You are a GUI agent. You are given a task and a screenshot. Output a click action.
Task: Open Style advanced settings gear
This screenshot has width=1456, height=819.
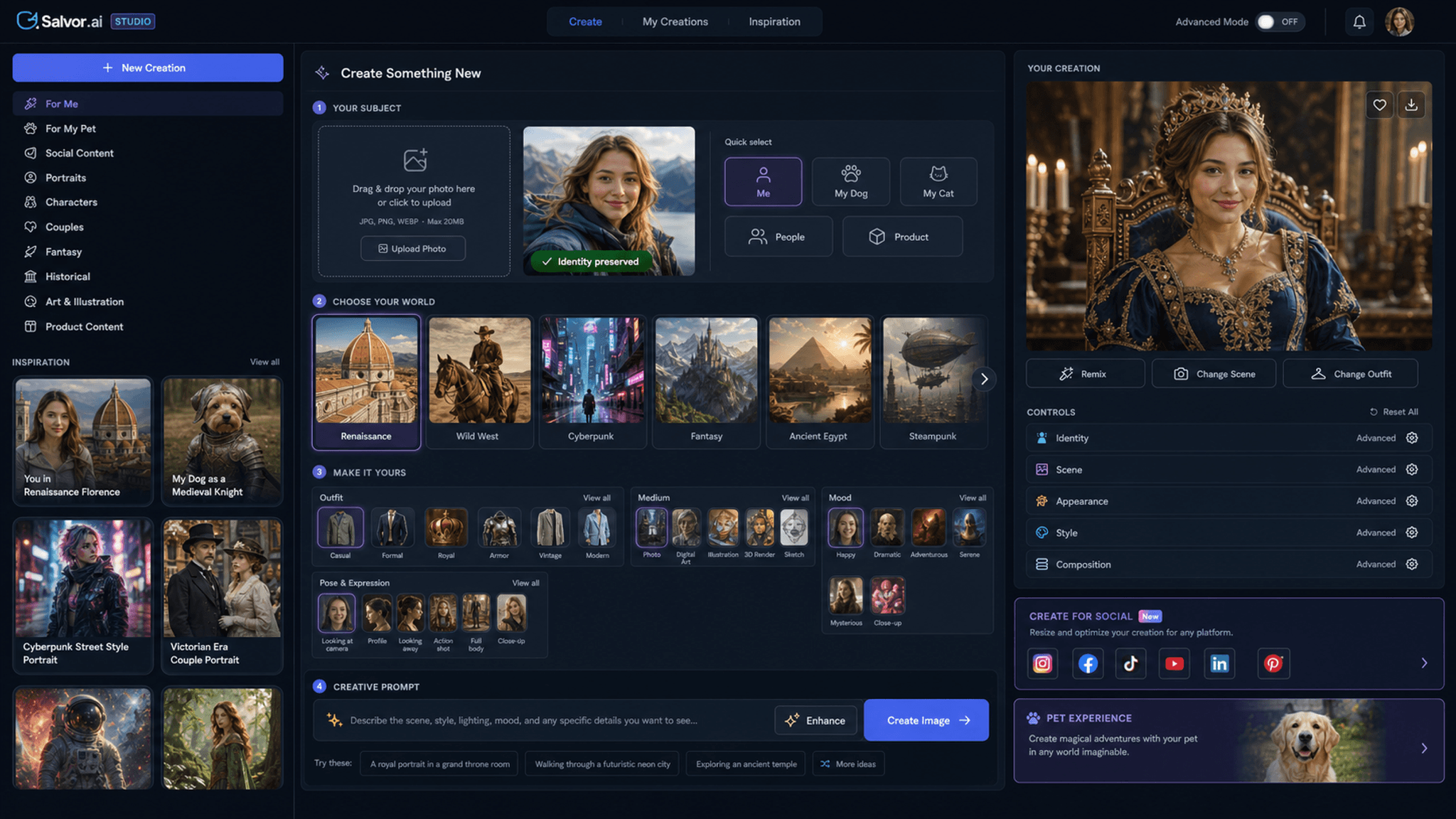click(1412, 532)
